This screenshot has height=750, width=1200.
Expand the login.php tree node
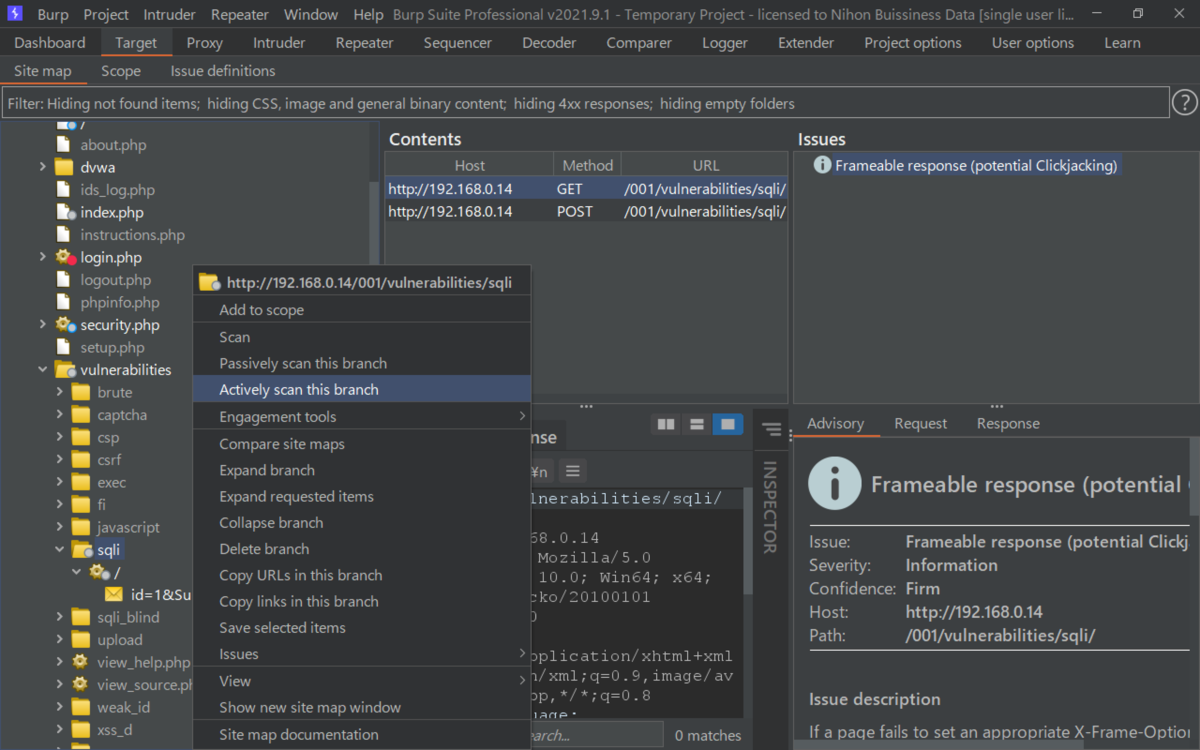43,257
